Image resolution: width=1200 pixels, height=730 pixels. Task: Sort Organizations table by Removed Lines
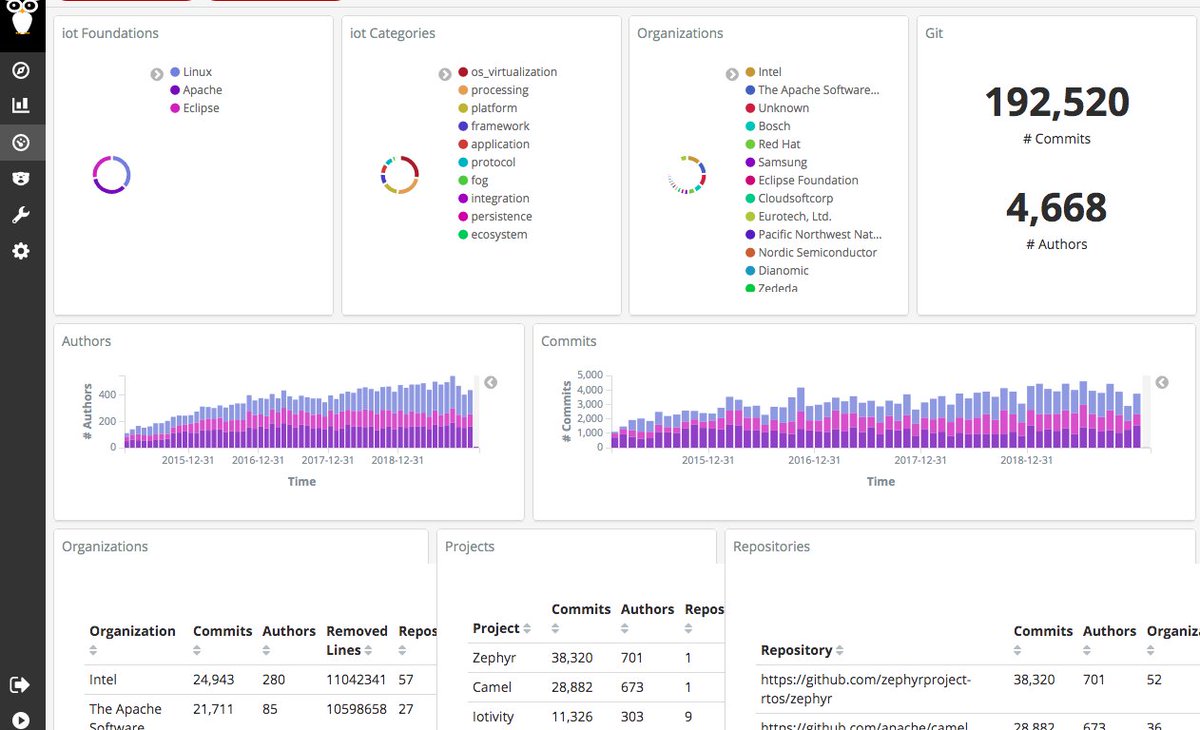[369, 650]
